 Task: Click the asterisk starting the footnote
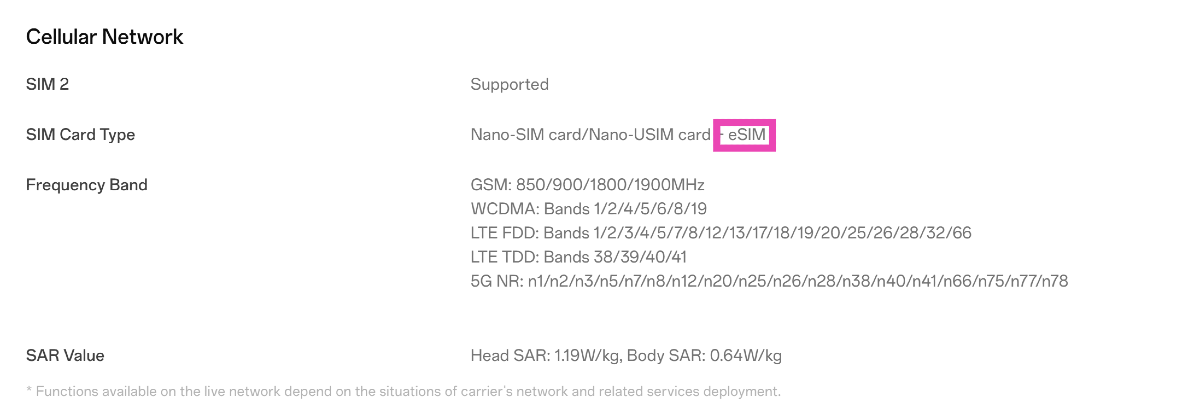pos(29,391)
